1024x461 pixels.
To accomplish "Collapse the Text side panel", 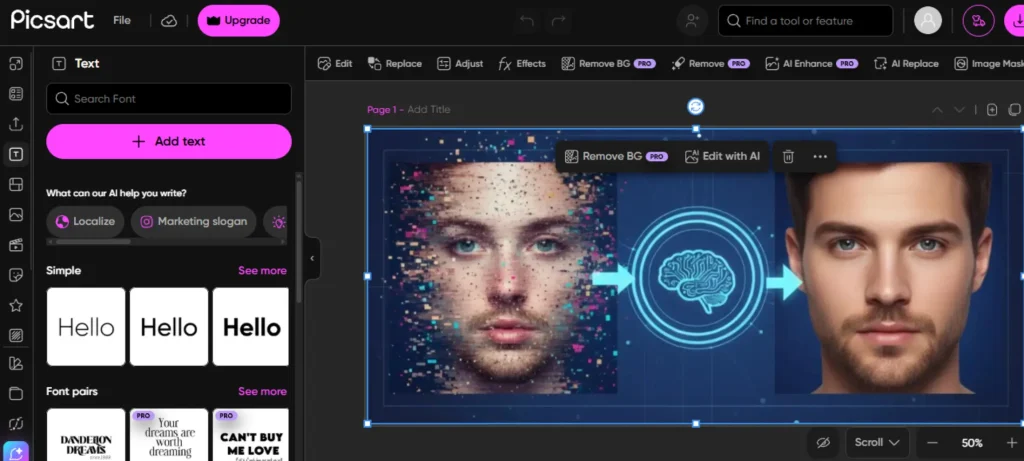I will pos(312,259).
